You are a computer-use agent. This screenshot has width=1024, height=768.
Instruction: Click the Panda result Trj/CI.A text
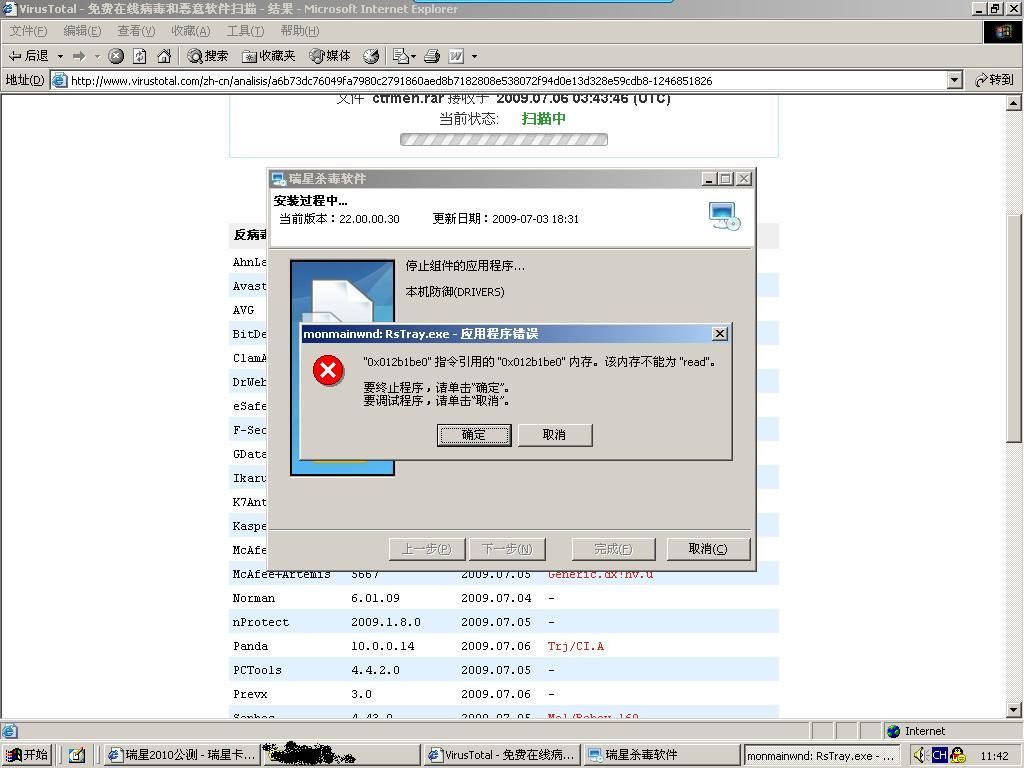click(575, 646)
